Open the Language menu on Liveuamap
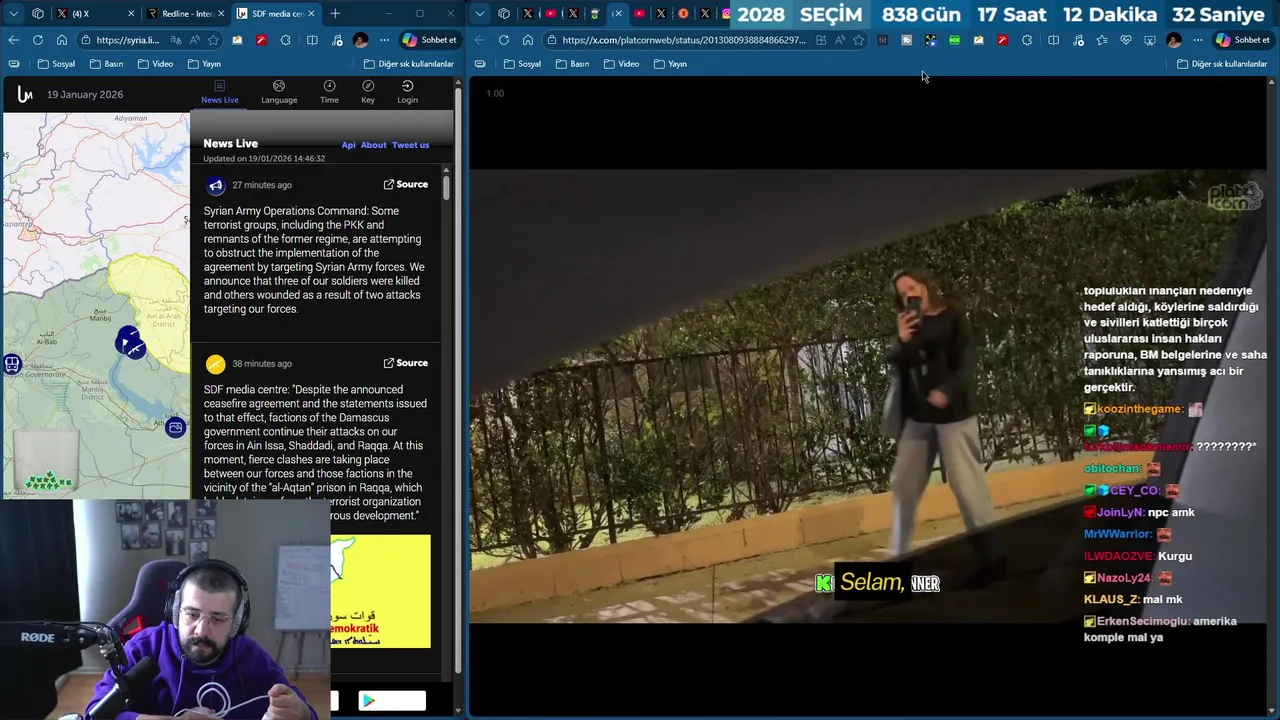 click(x=279, y=92)
